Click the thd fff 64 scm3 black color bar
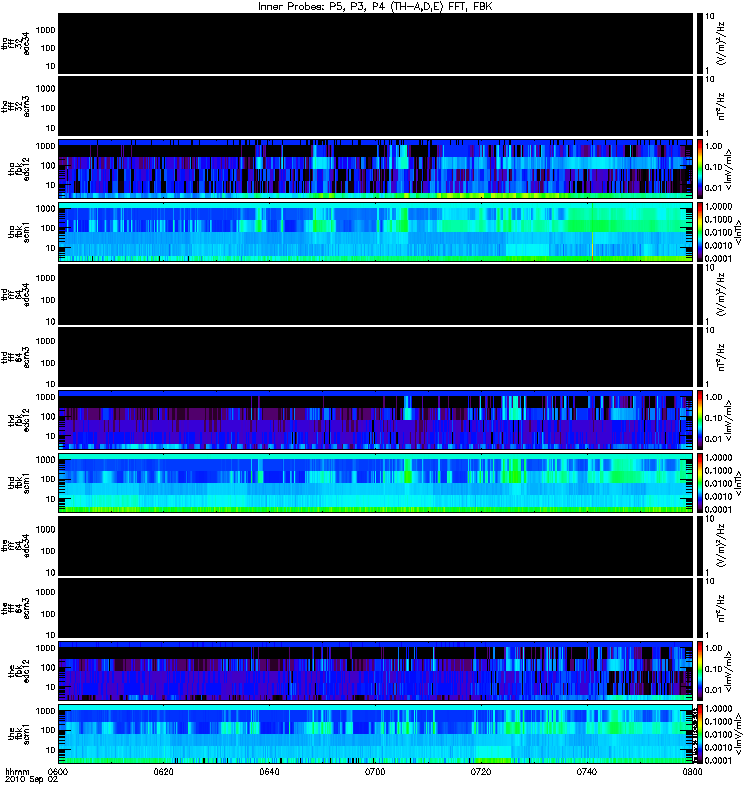750x800 pixels. click(699, 357)
